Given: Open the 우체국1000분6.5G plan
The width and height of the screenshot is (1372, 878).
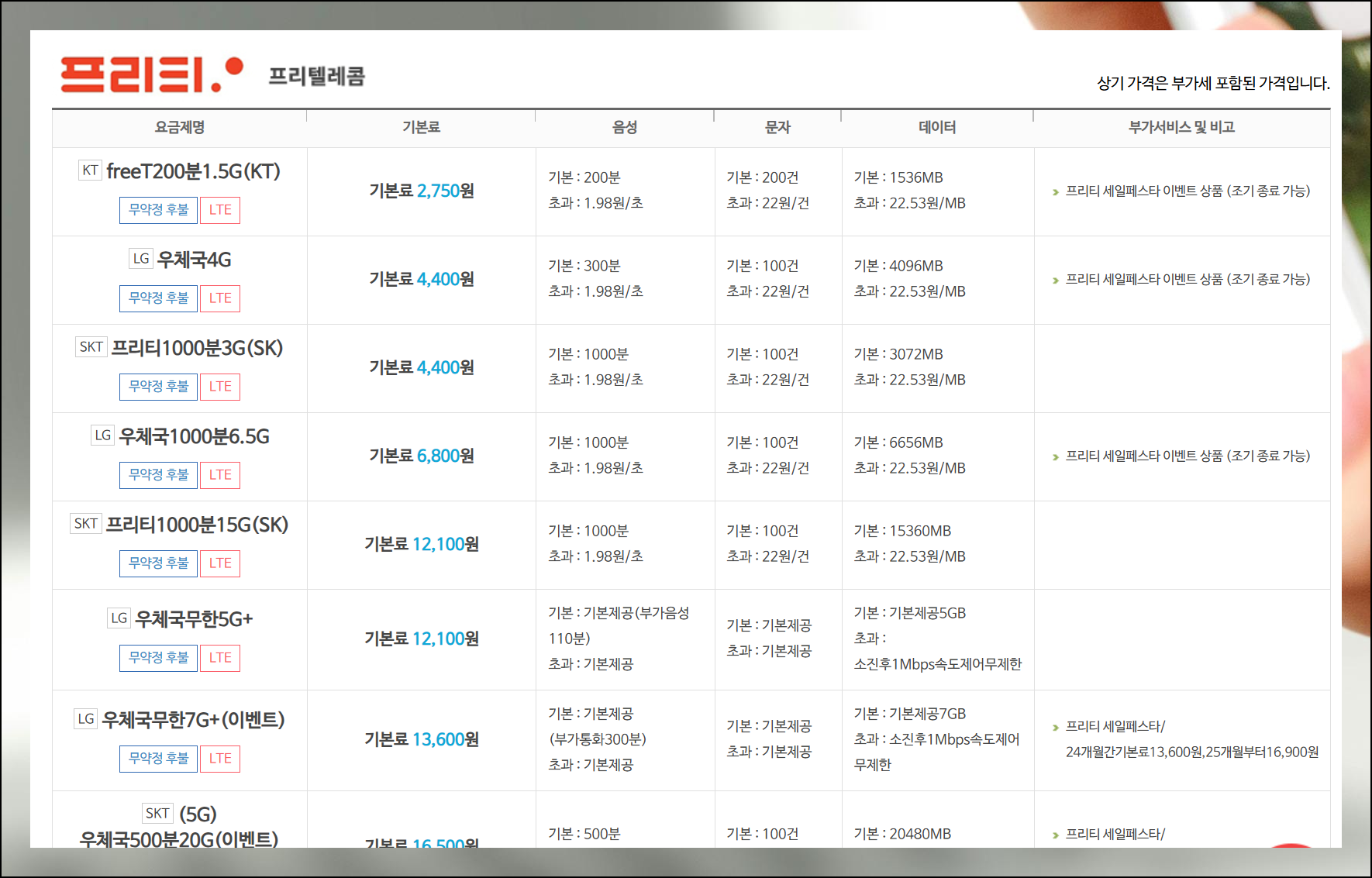Looking at the screenshot, I should 195,436.
